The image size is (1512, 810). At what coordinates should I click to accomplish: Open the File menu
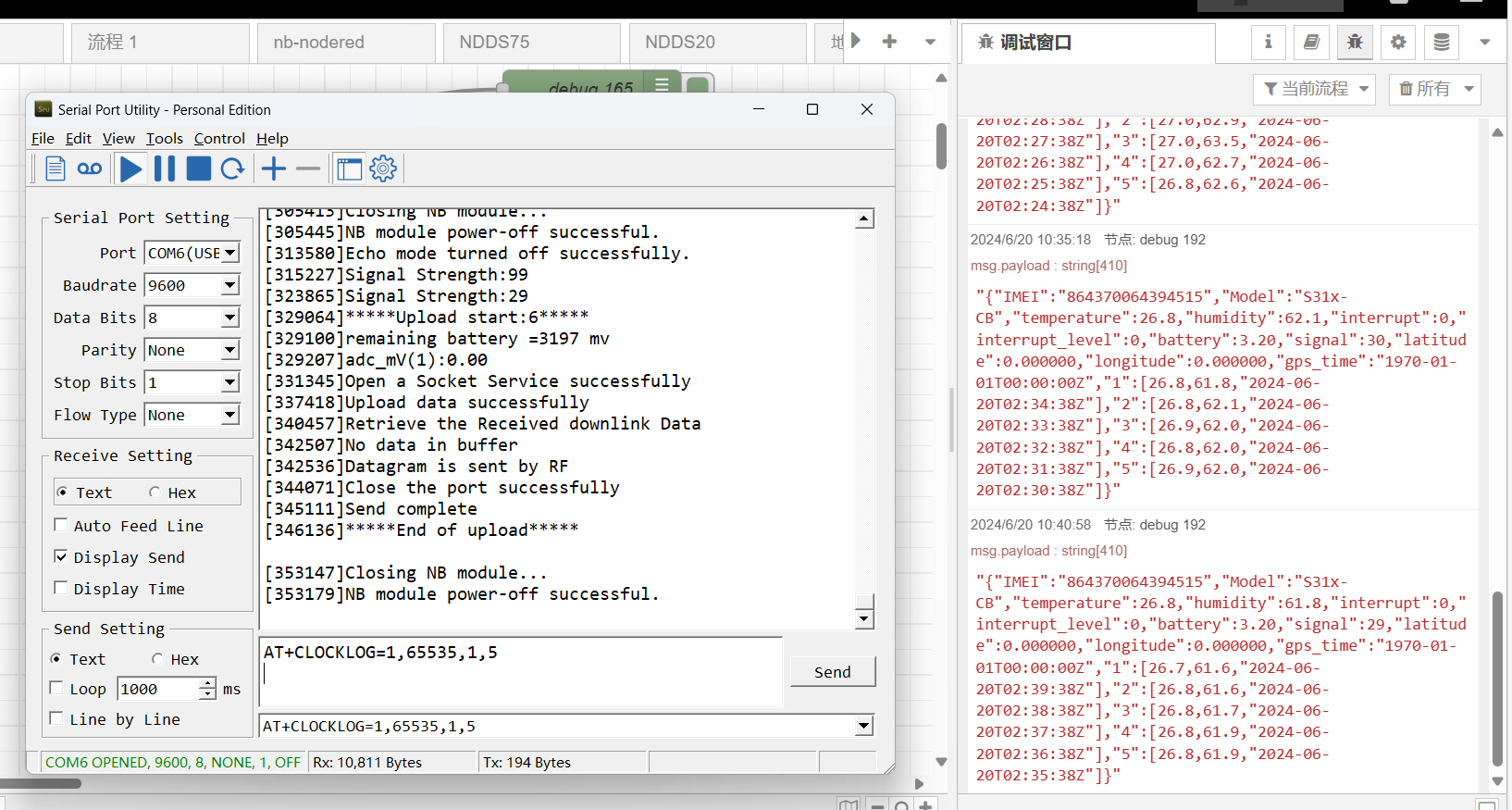point(43,138)
